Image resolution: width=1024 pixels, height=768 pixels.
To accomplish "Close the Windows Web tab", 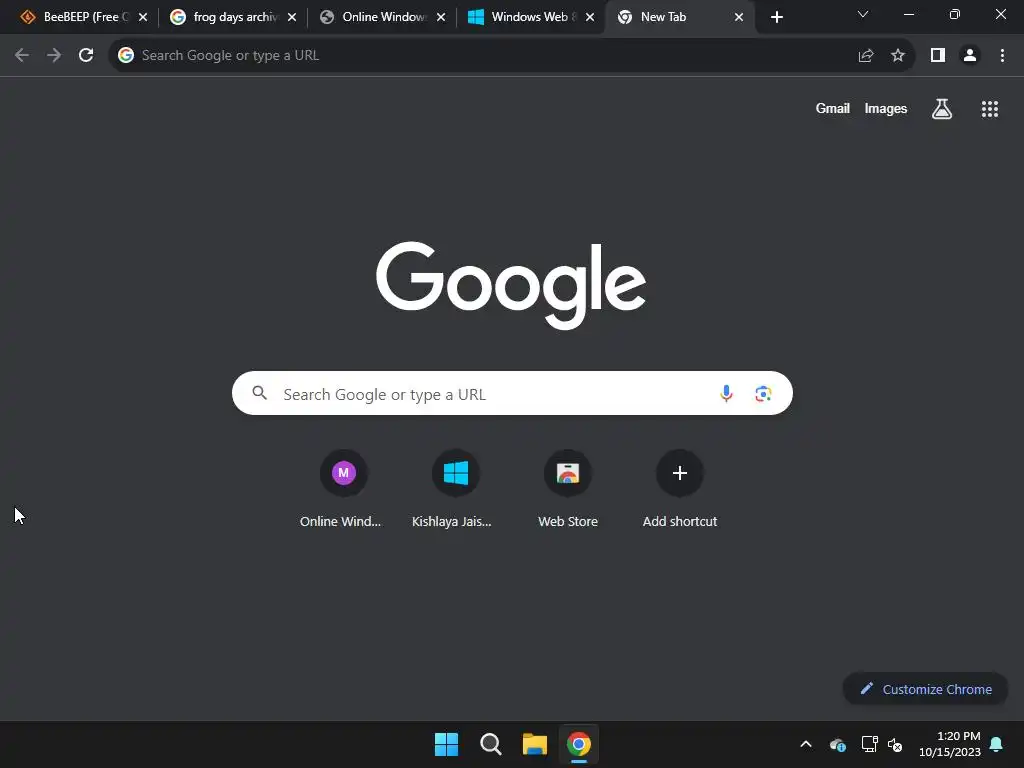I will 590,18.
